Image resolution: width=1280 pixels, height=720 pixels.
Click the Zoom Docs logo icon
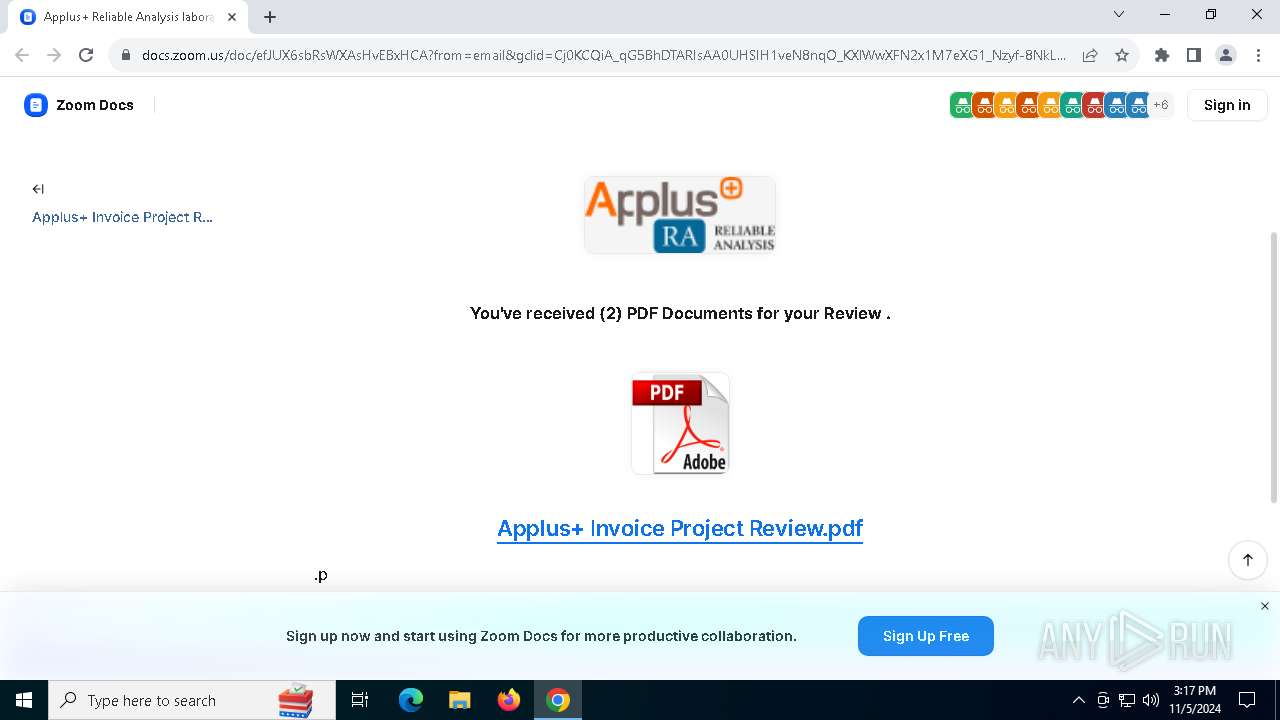click(x=36, y=105)
